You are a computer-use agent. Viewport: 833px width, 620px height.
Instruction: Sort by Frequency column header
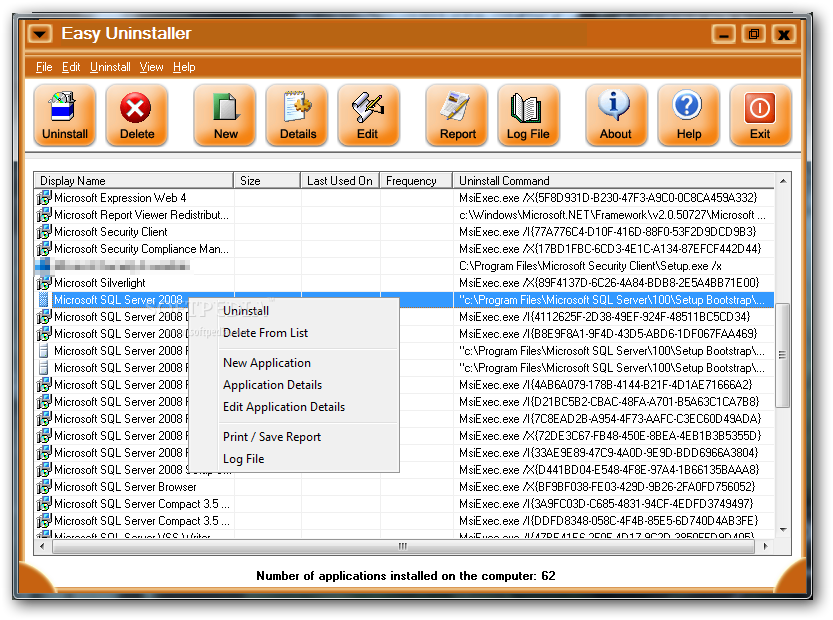pyautogui.click(x=416, y=181)
